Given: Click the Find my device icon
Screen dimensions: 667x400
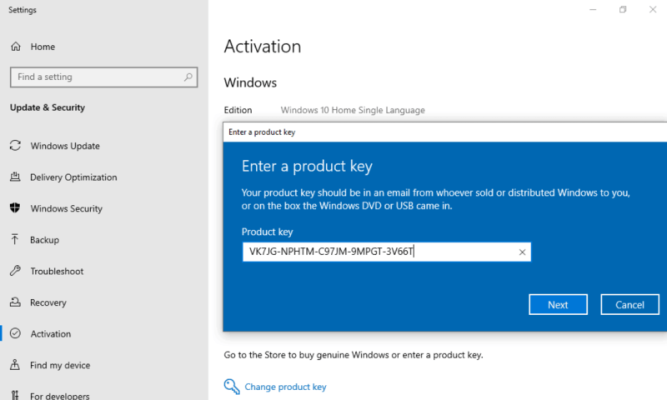Looking at the screenshot, I should [15, 365].
